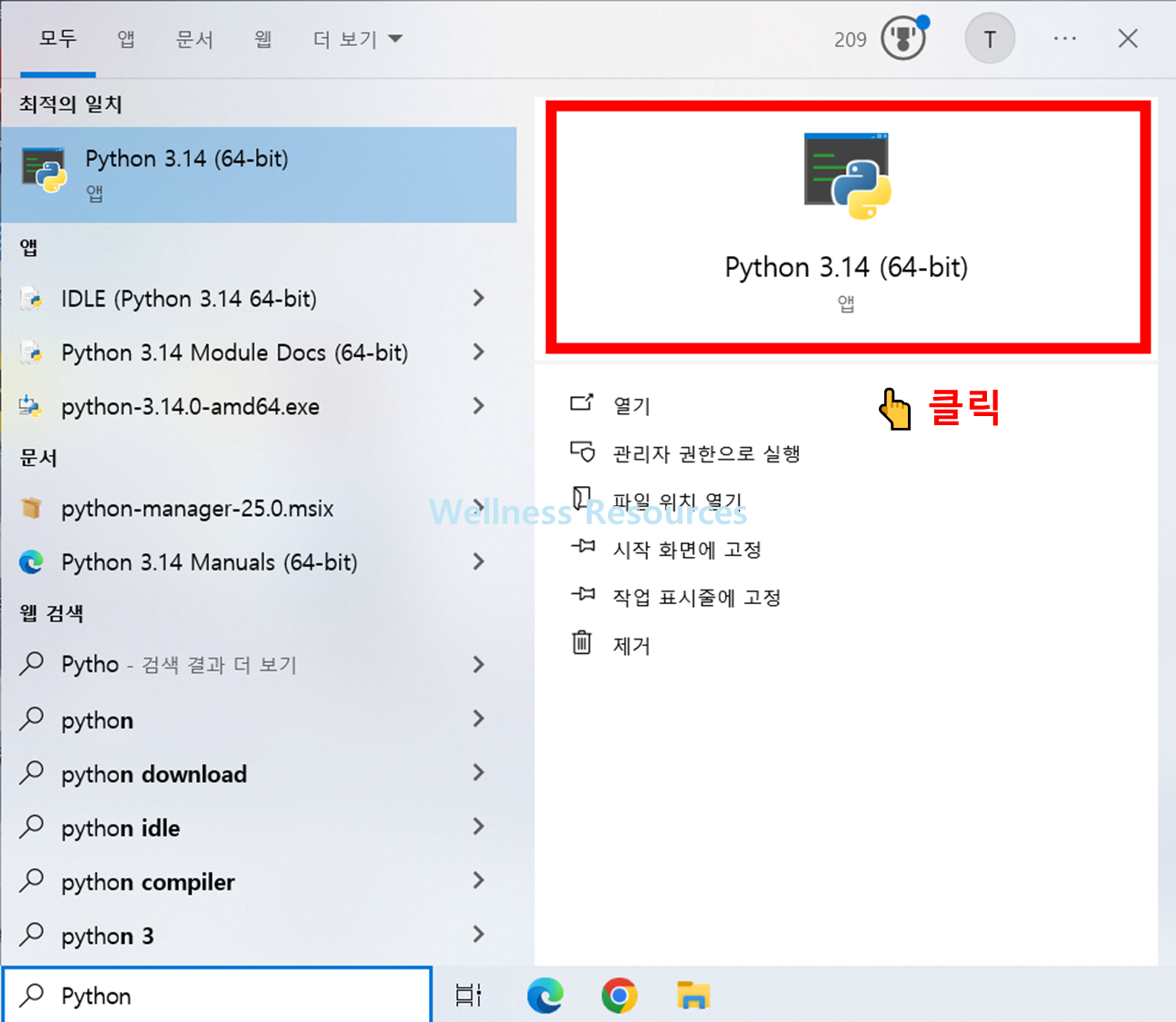Viewport: 1176px width, 1022px height.
Task: Select 'python-manager-25.0.msix' document result
Action: click(197, 509)
